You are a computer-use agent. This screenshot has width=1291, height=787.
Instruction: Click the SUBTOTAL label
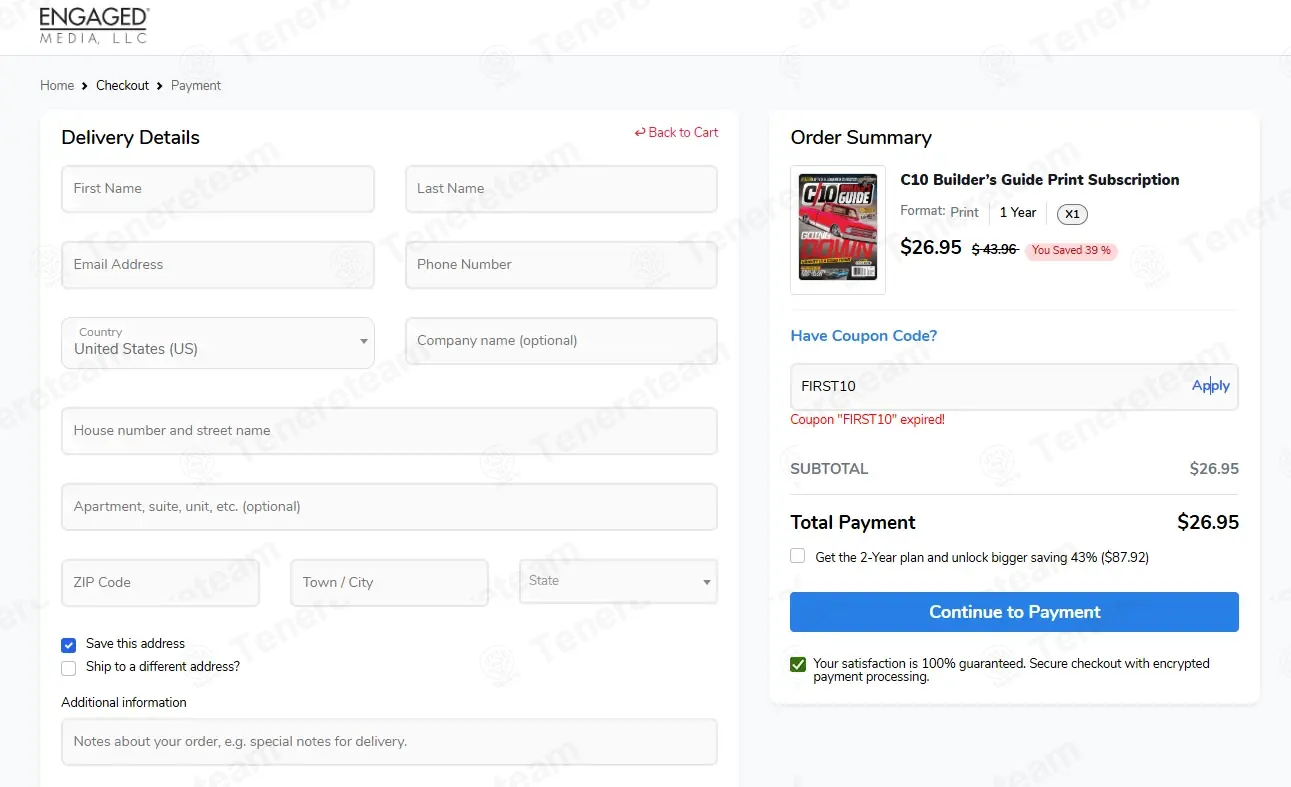829,469
